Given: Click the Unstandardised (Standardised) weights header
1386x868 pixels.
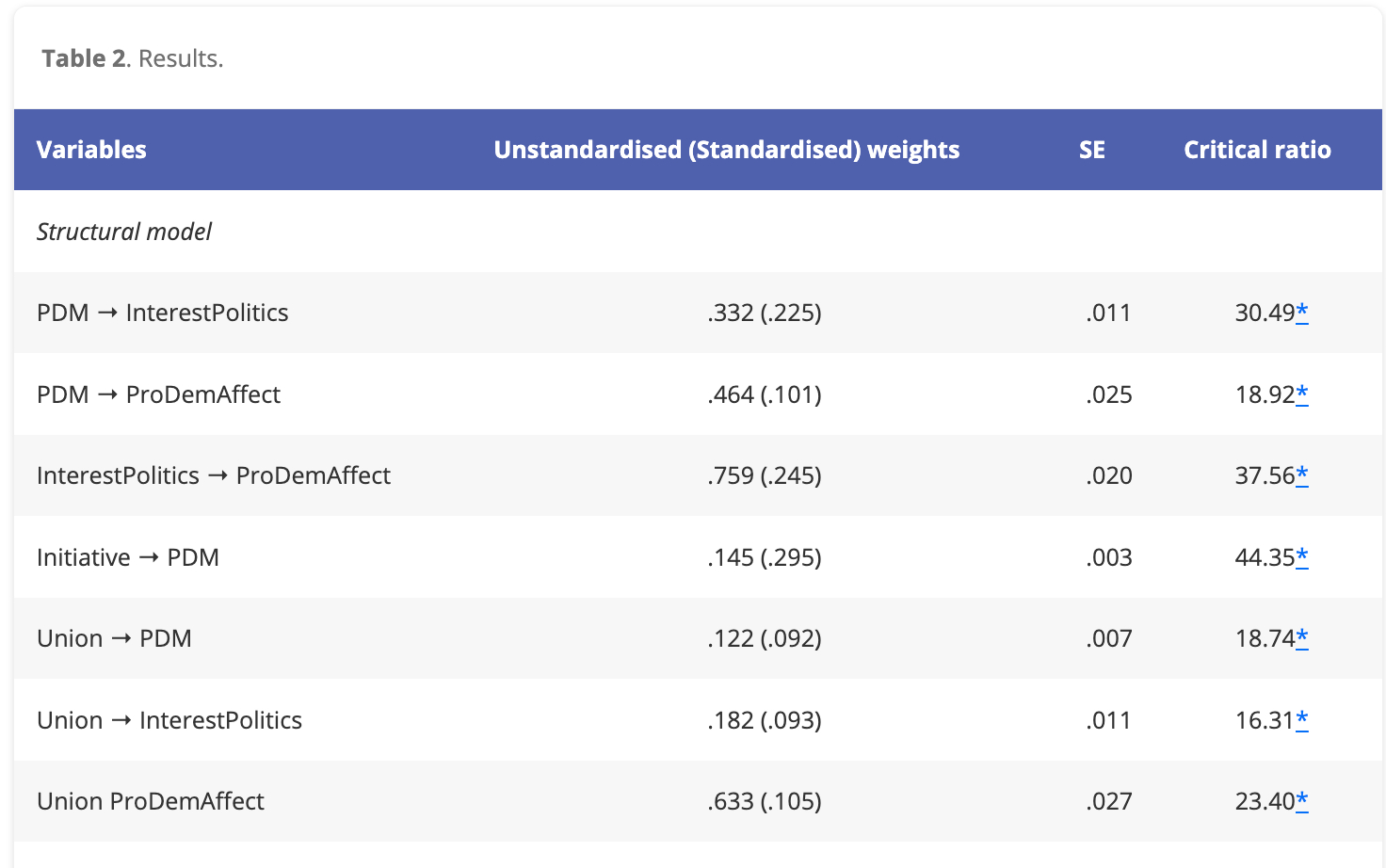Looking at the screenshot, I should (726, 150).
